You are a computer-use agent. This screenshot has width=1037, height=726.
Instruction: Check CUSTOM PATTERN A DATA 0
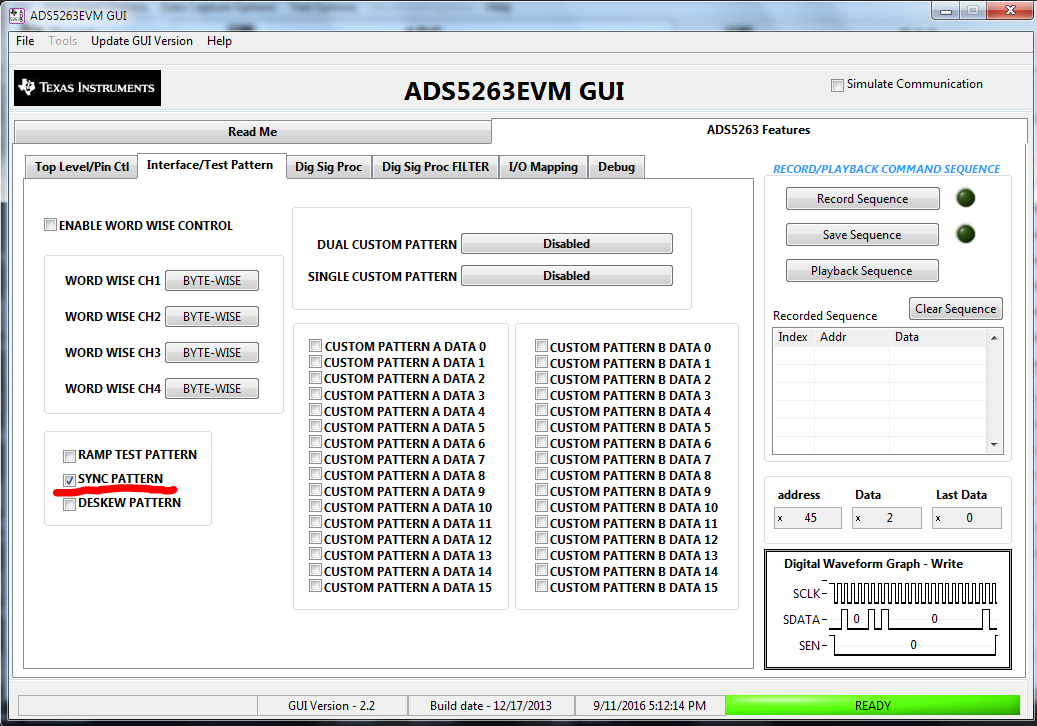click(x=315, y=346)
